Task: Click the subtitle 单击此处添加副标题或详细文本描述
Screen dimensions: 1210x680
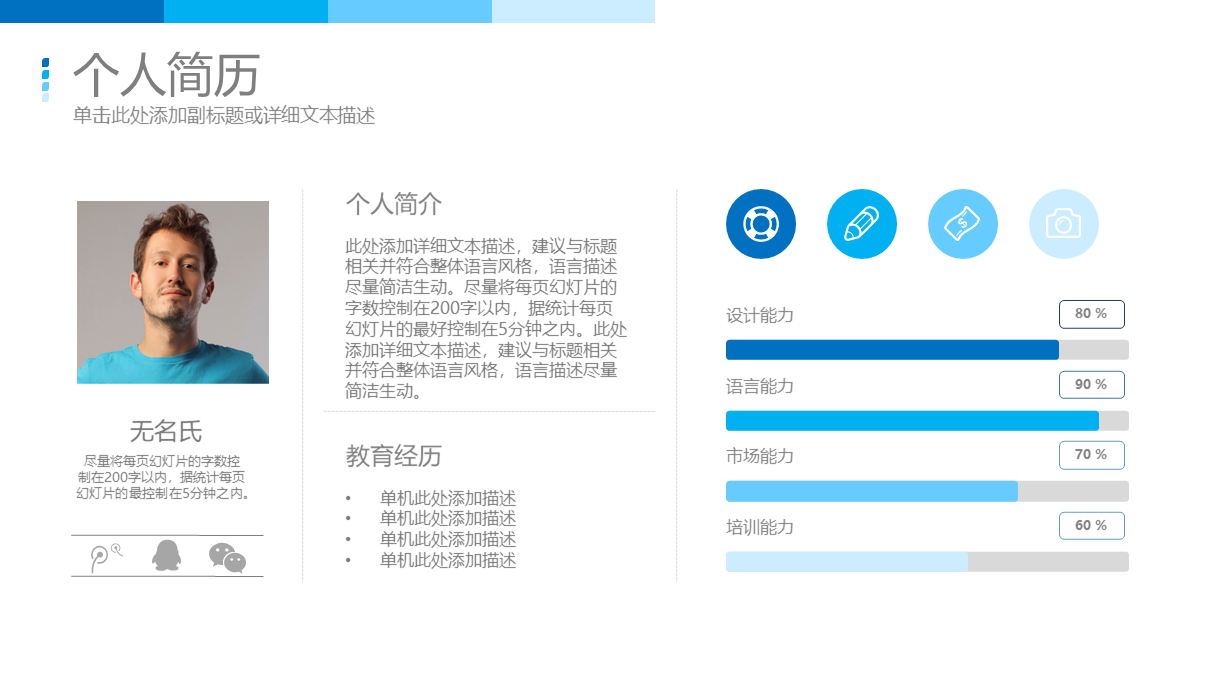Action: (x=224, y=116)
